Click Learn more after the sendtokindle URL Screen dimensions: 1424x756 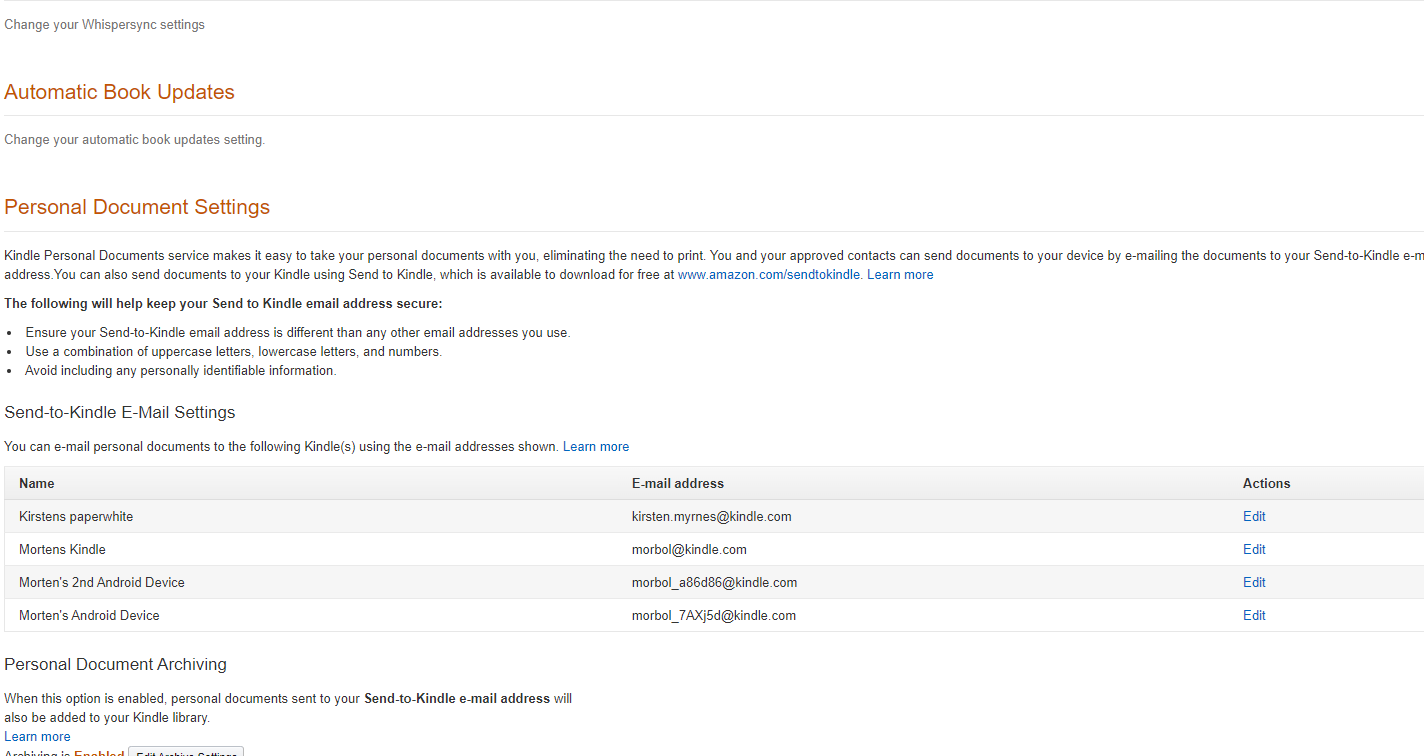pos(900,274)
